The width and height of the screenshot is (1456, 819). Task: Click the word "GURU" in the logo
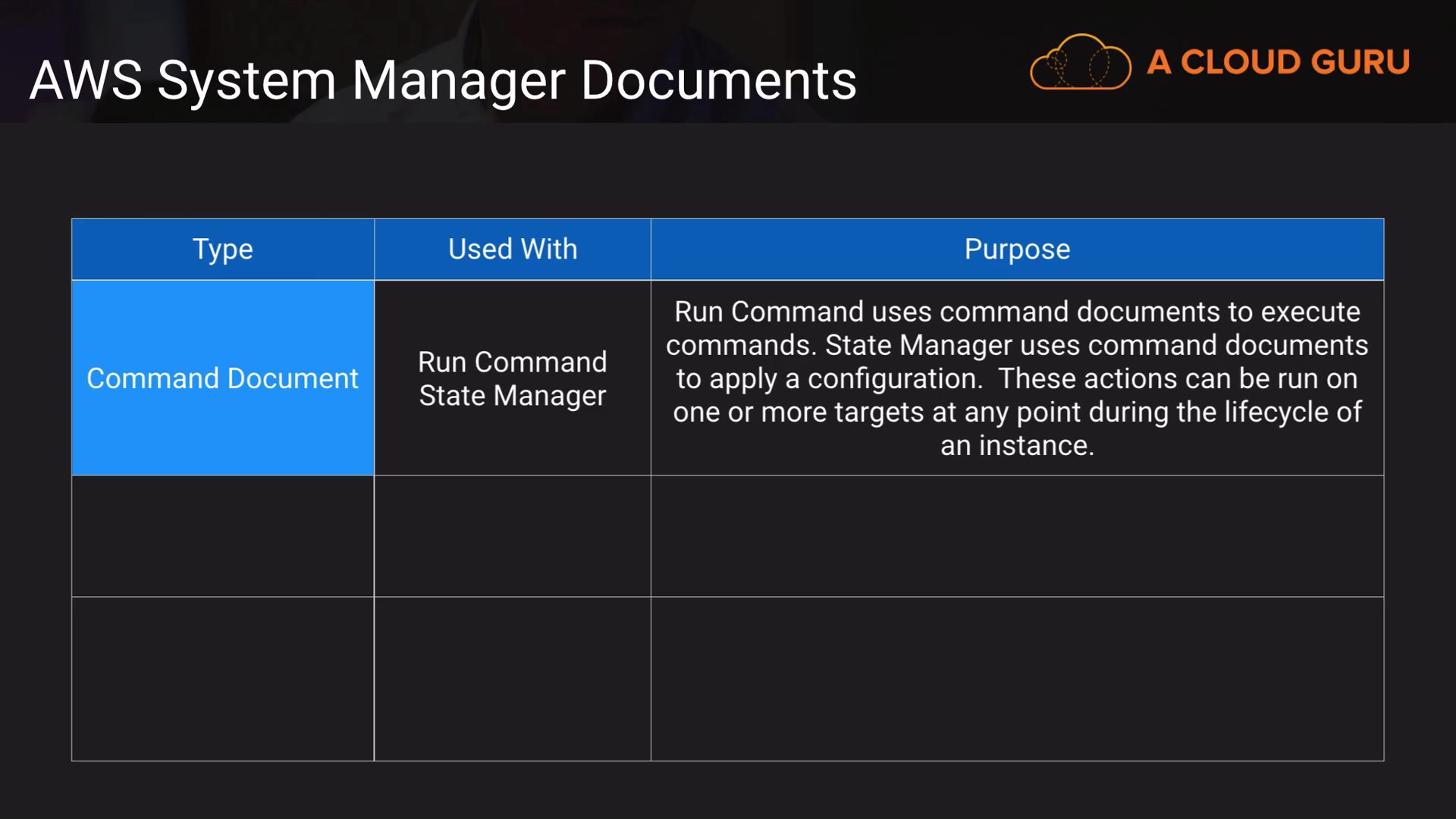pos(1360,62)
